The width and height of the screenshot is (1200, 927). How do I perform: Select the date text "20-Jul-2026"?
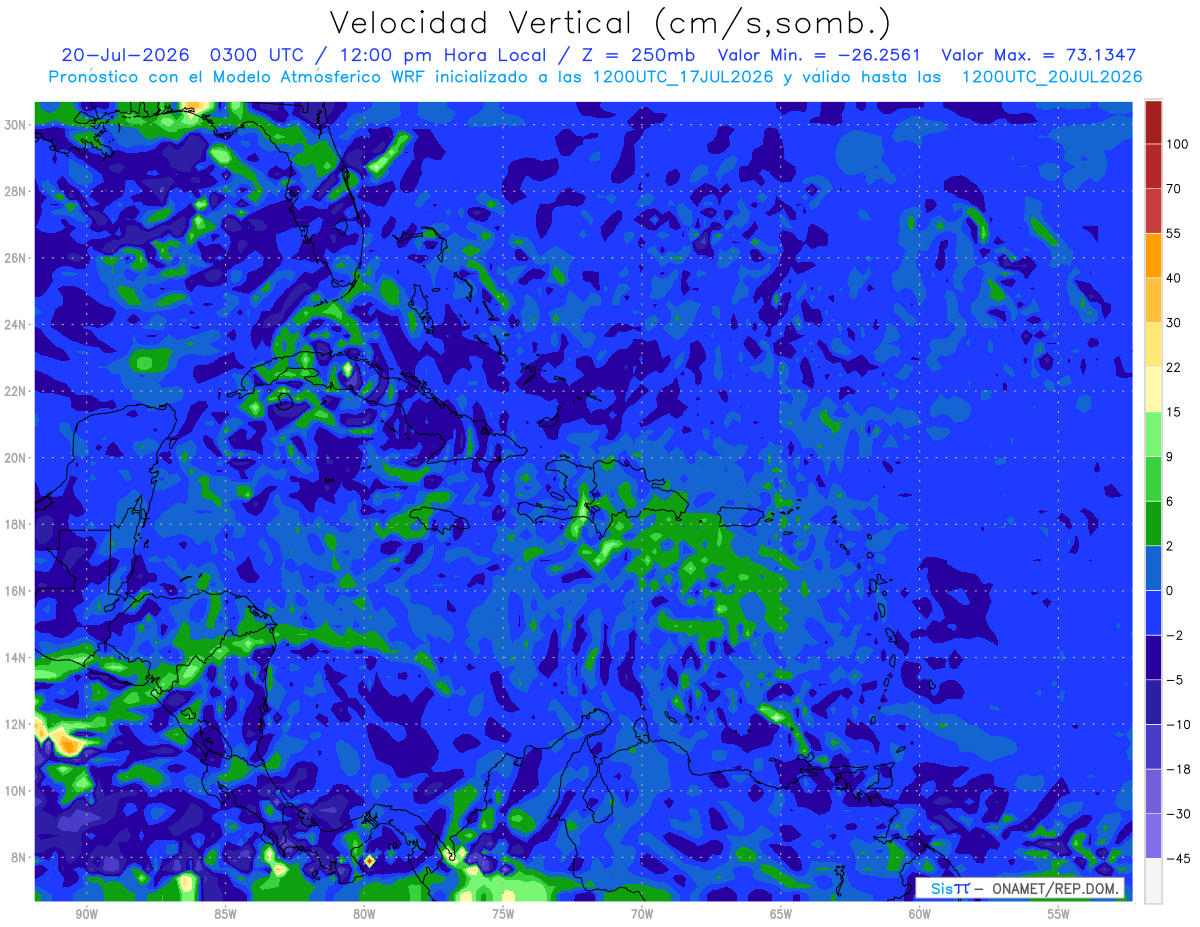127,55
